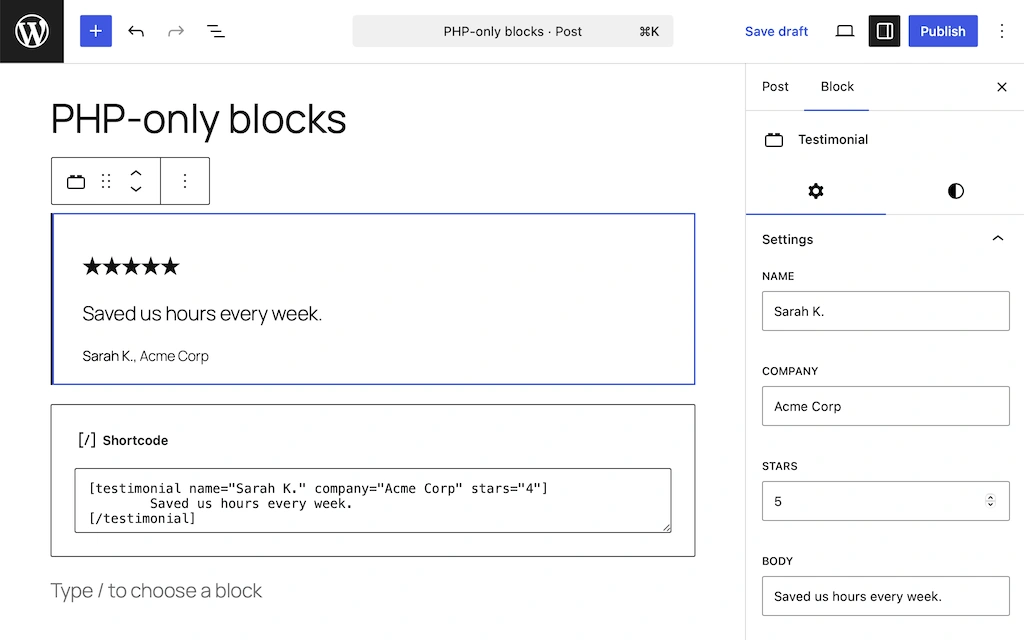Viewport: 1024px width, 640px height.
Task: Click the block drag handle icon
Action: [106, 181]
